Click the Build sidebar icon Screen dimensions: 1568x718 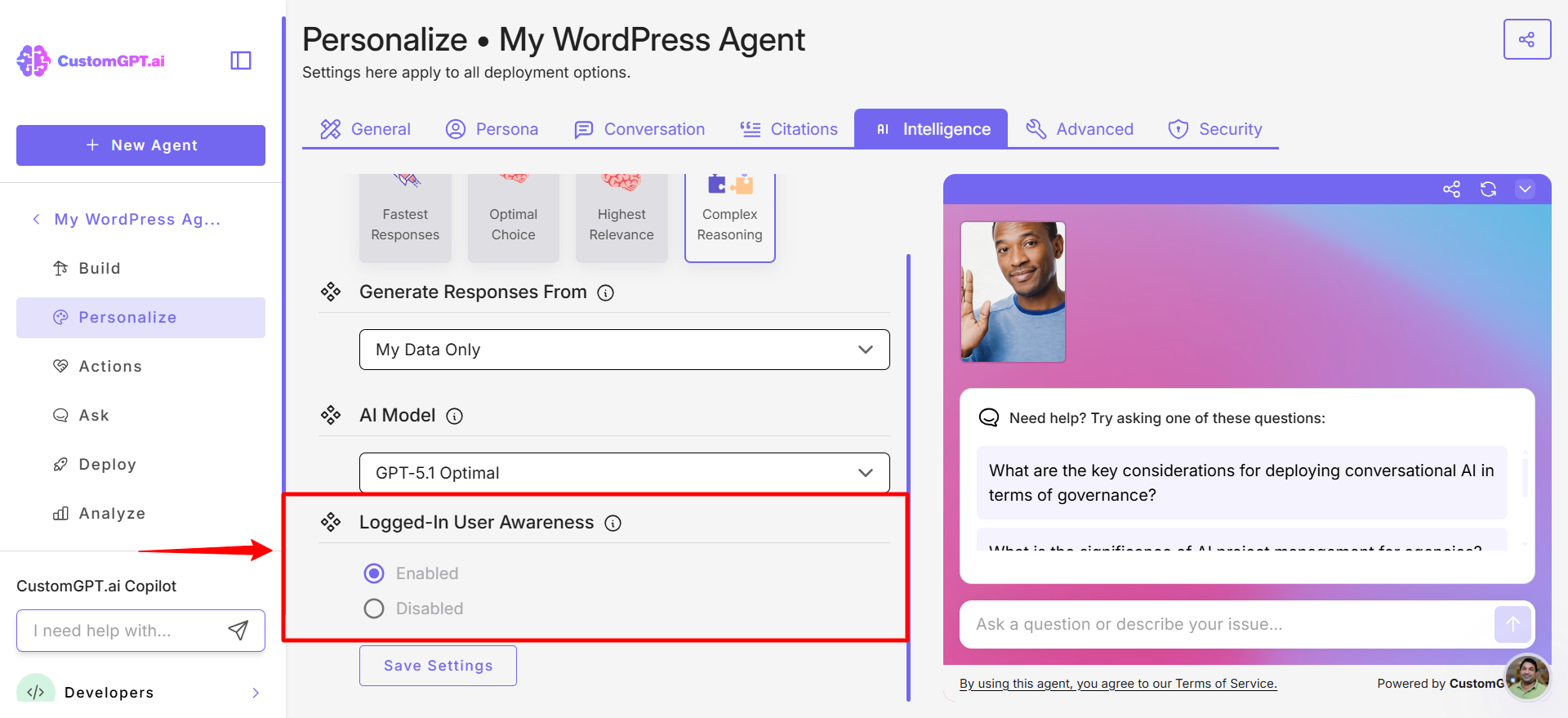coord(60,268)
